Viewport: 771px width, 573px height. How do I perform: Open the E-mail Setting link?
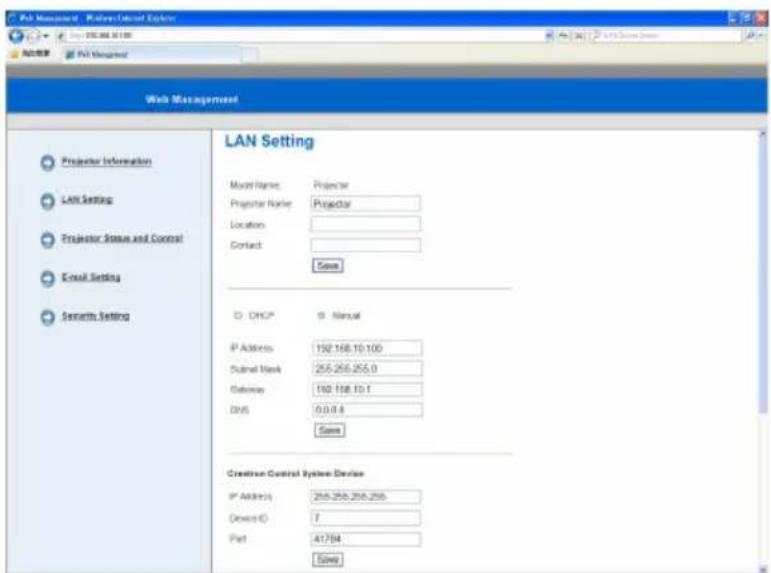coord(91,277)
